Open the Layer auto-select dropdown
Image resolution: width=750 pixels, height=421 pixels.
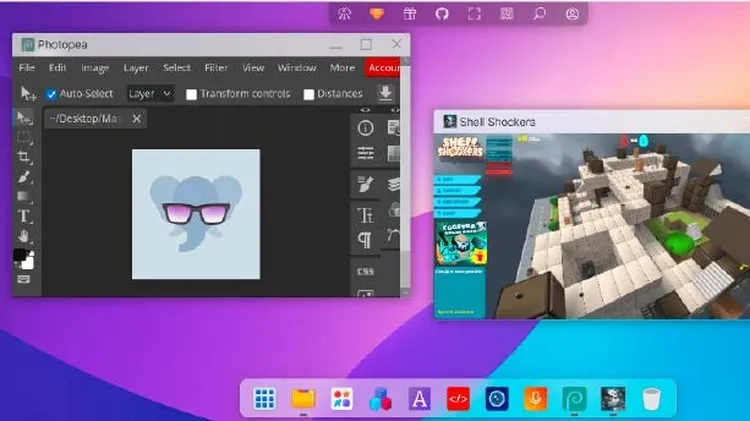tap(150, 94)
